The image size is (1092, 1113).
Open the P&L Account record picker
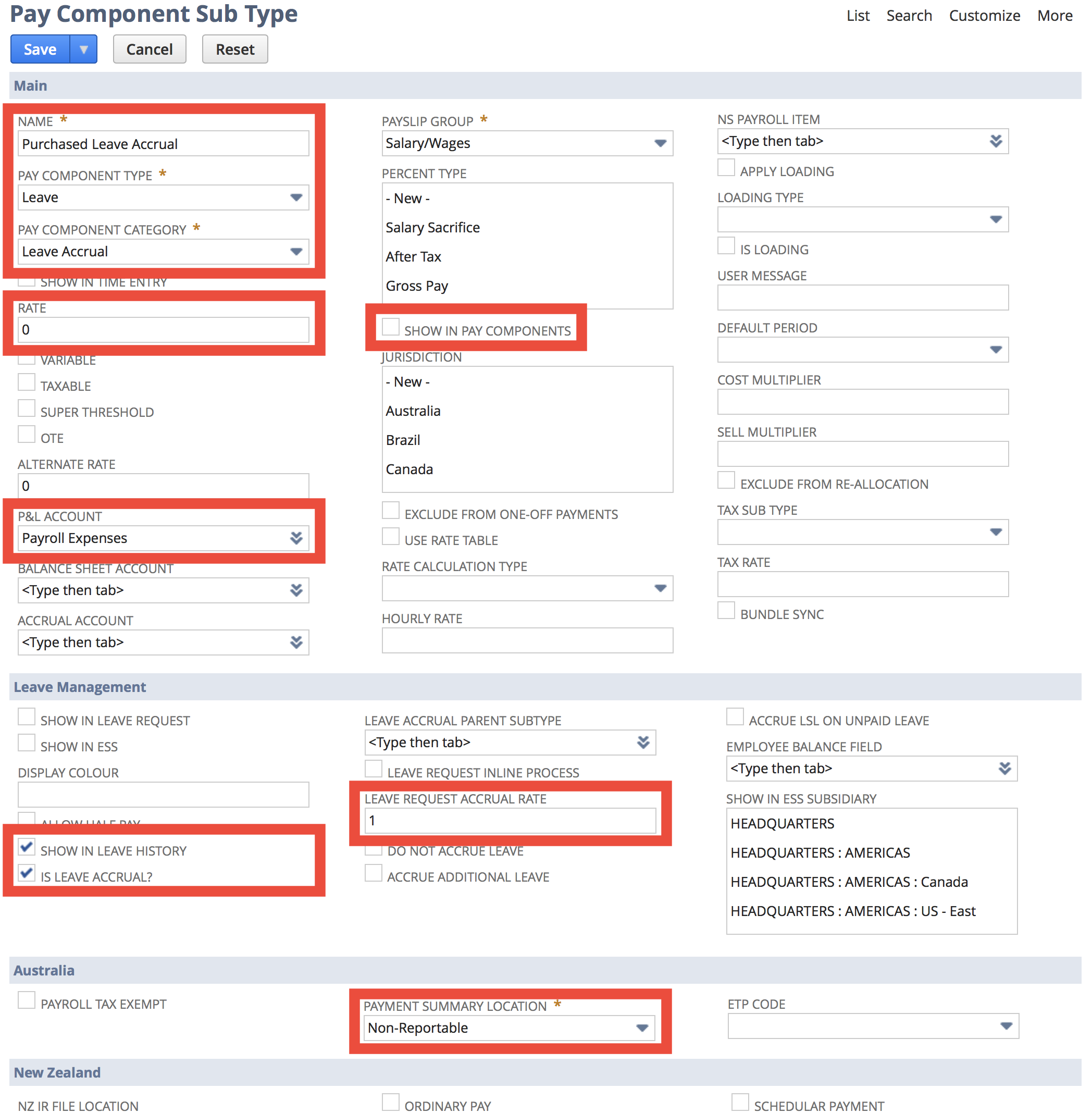(x=296, y=538)
